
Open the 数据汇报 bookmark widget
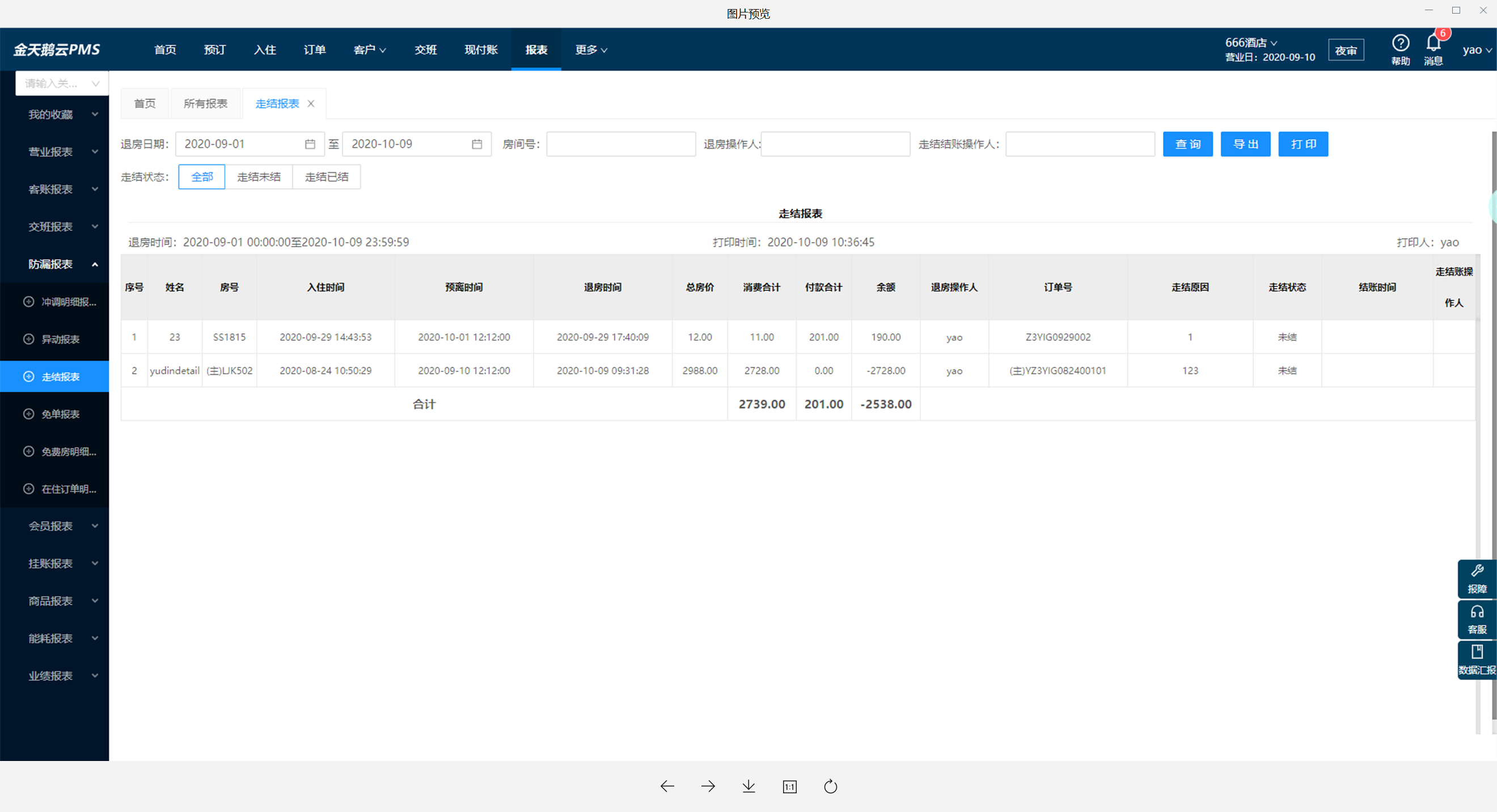pyautogui.click(x=1477, y=659)
